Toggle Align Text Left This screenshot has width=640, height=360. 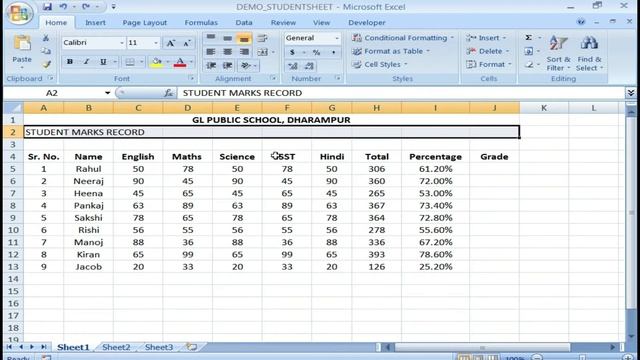(x=211, y=52)
